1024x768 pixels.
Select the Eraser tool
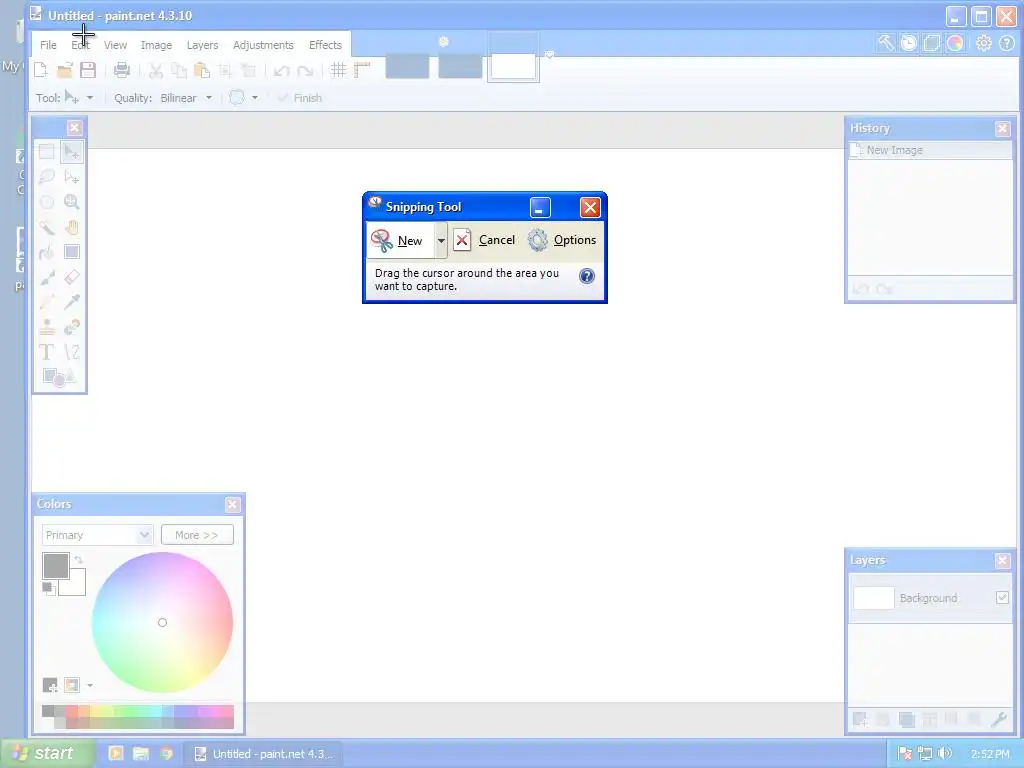coord(72,277)
